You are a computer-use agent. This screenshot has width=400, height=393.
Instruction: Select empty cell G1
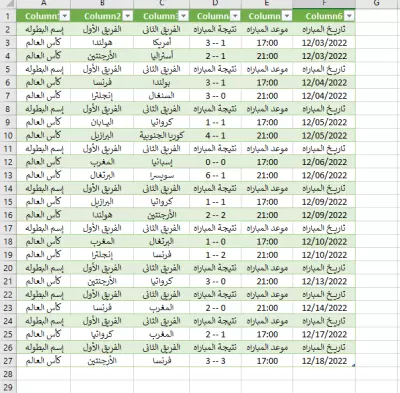pyautogui.click(x=377, y=16)
